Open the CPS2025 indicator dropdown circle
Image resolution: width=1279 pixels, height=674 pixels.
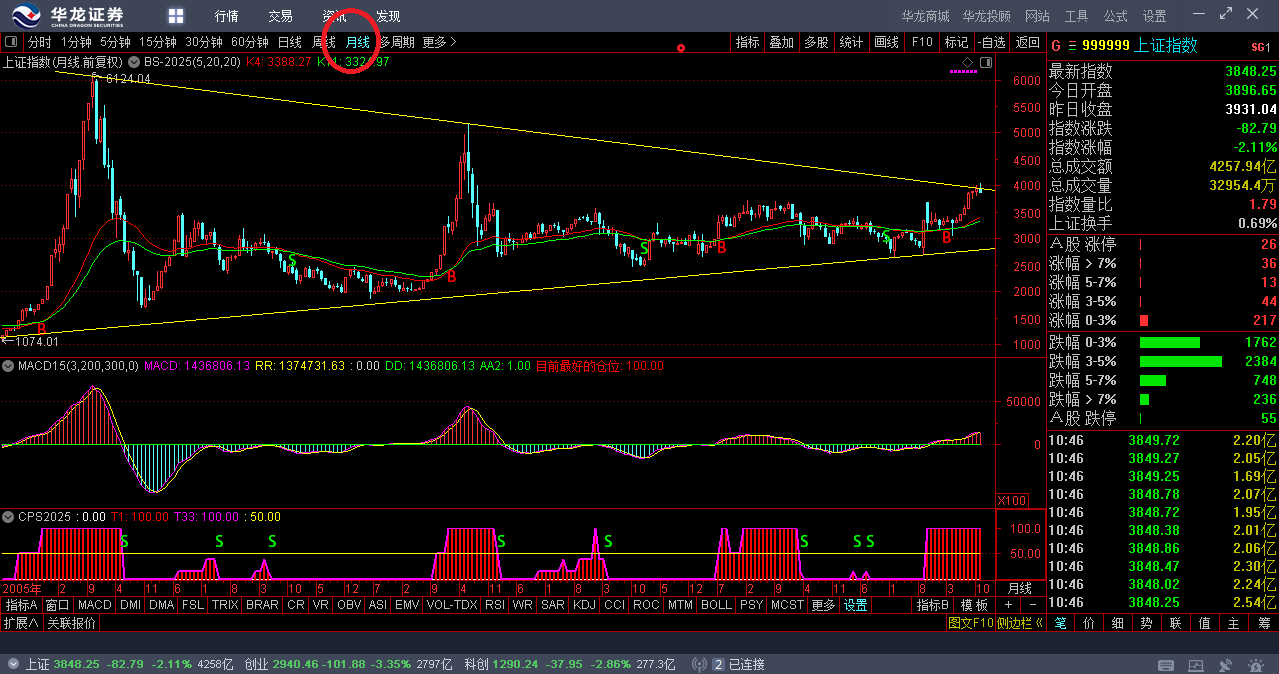click(9, 517)
